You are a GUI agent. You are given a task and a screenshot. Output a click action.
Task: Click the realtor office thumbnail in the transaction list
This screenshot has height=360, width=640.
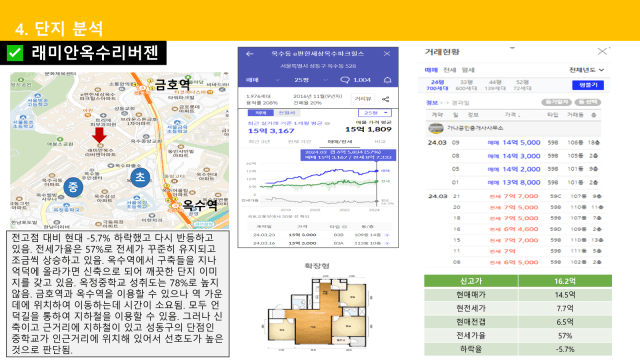(436, 128)
